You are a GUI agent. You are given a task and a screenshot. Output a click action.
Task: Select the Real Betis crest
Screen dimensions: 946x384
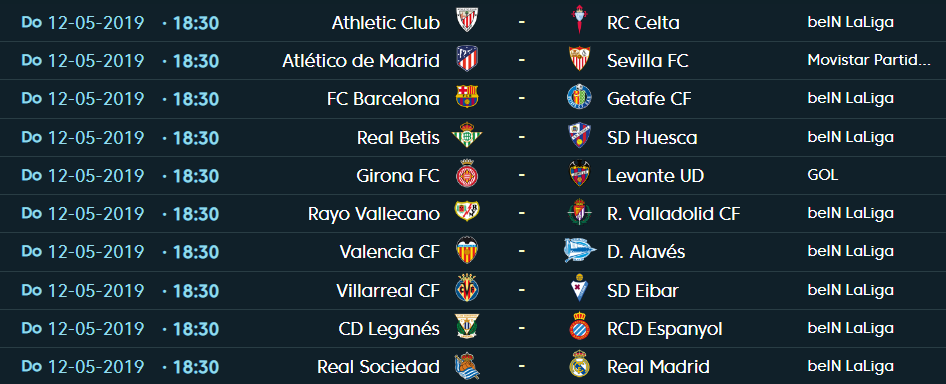(x=466, y=136)
